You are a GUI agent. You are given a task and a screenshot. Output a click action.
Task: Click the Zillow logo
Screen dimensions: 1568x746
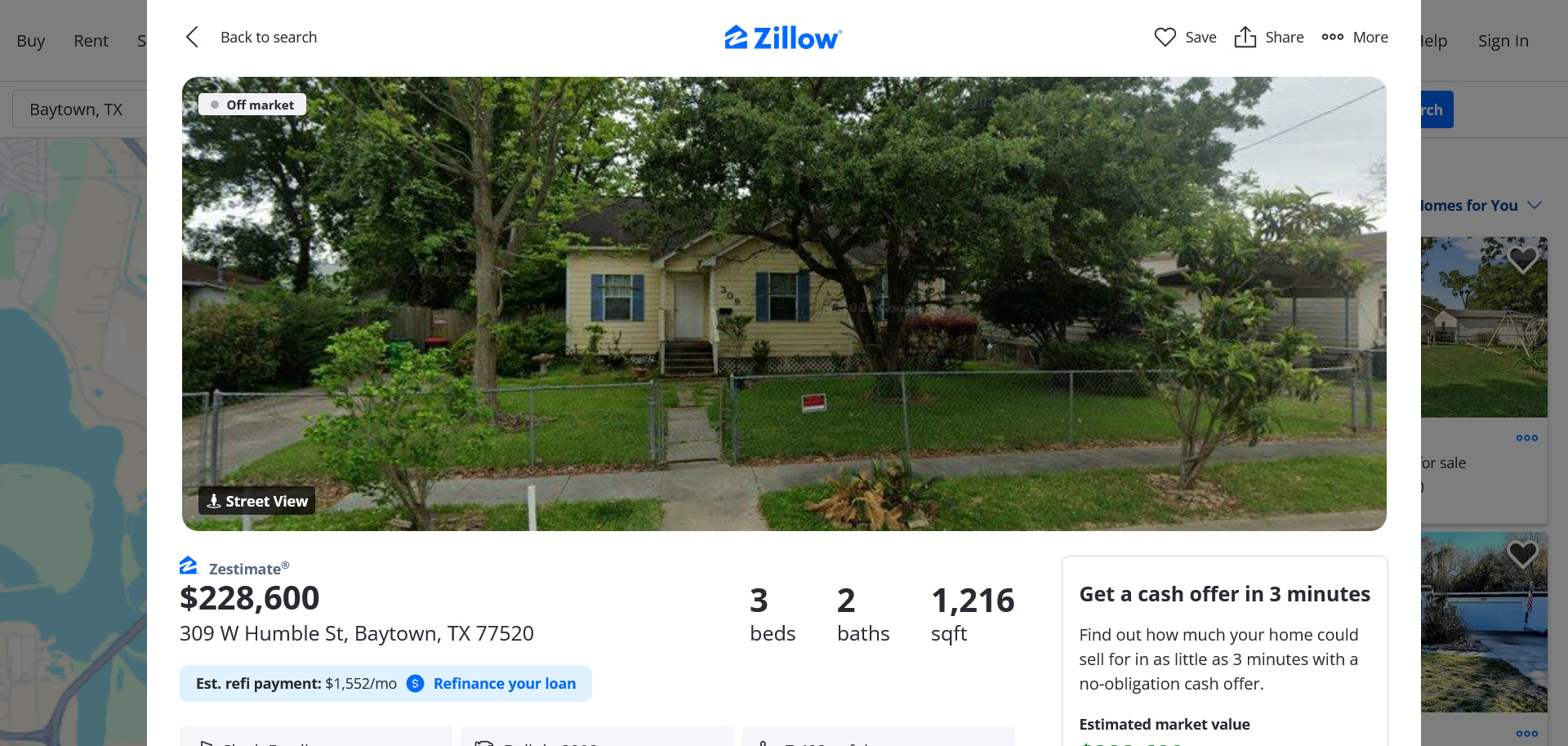click(783, 38)
